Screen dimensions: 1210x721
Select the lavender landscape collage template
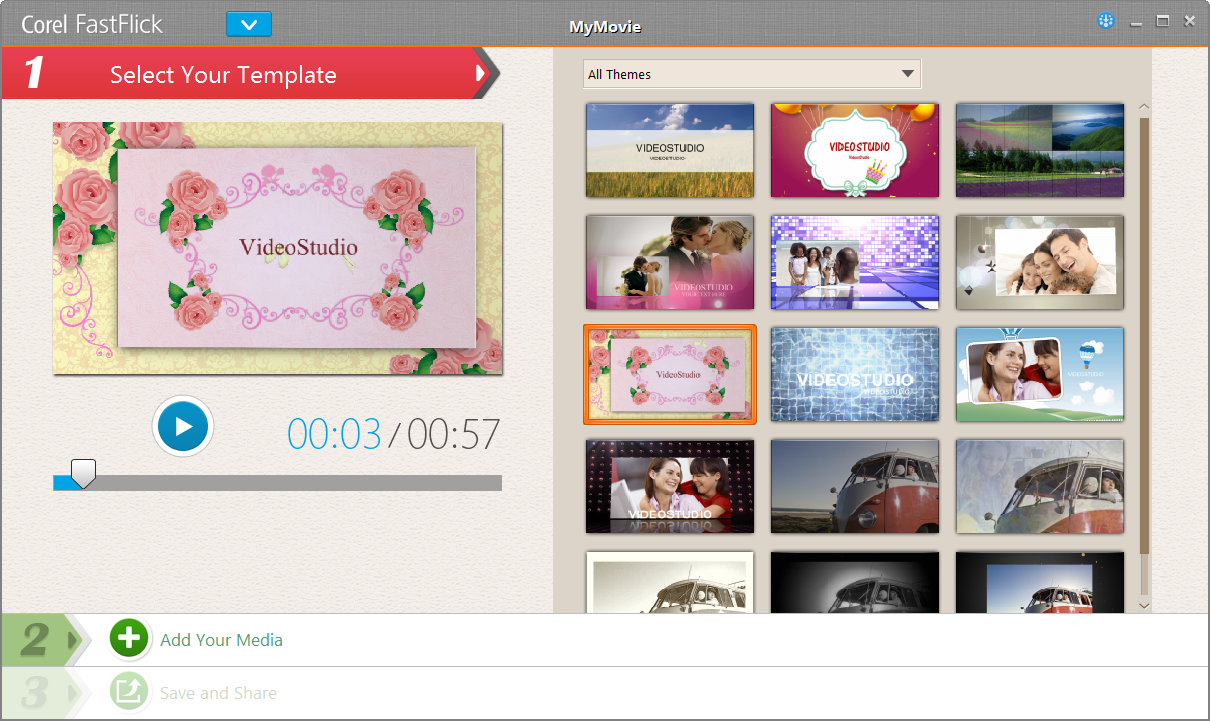point(1040,150)
